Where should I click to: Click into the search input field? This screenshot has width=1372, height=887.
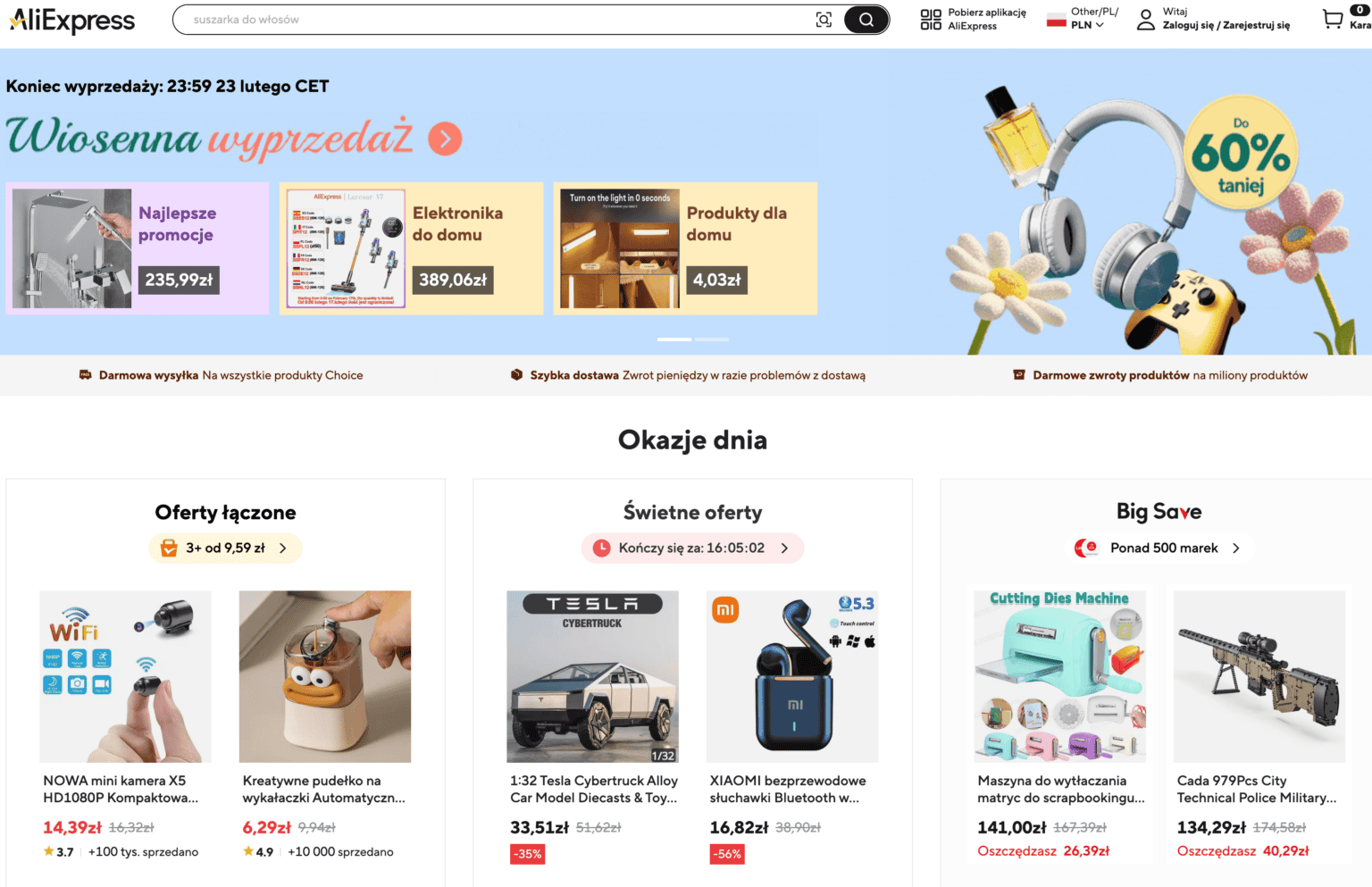[496, 20]
